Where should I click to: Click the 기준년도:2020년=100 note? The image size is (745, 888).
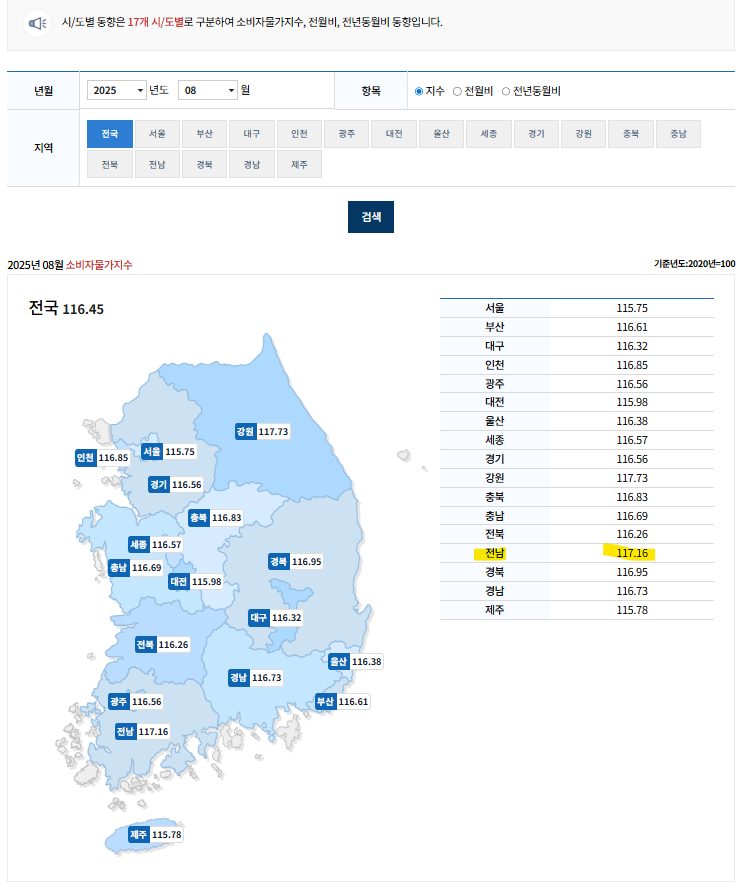(695, 263)
